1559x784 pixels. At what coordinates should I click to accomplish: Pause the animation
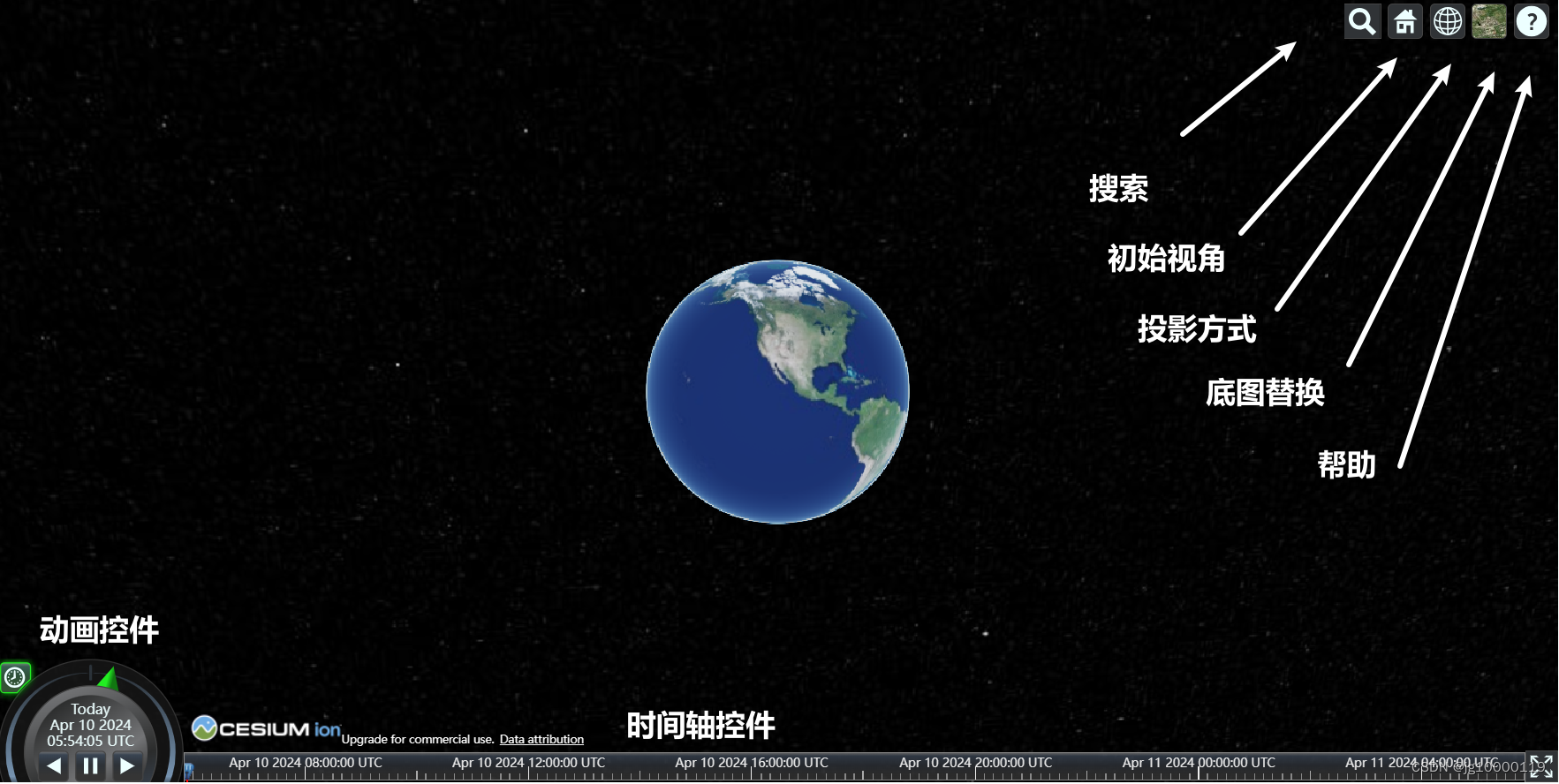point(90,765)
